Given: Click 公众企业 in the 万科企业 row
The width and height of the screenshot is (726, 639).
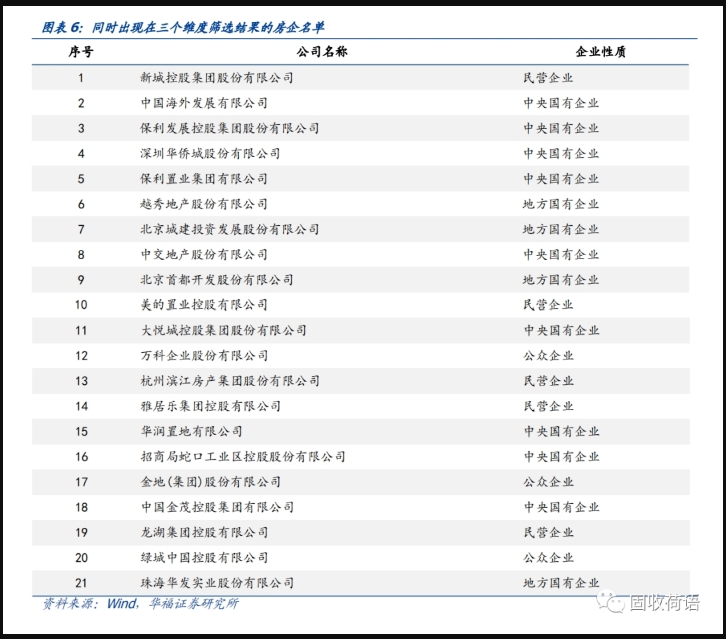Looking at the screenshot, I should 548,356.
